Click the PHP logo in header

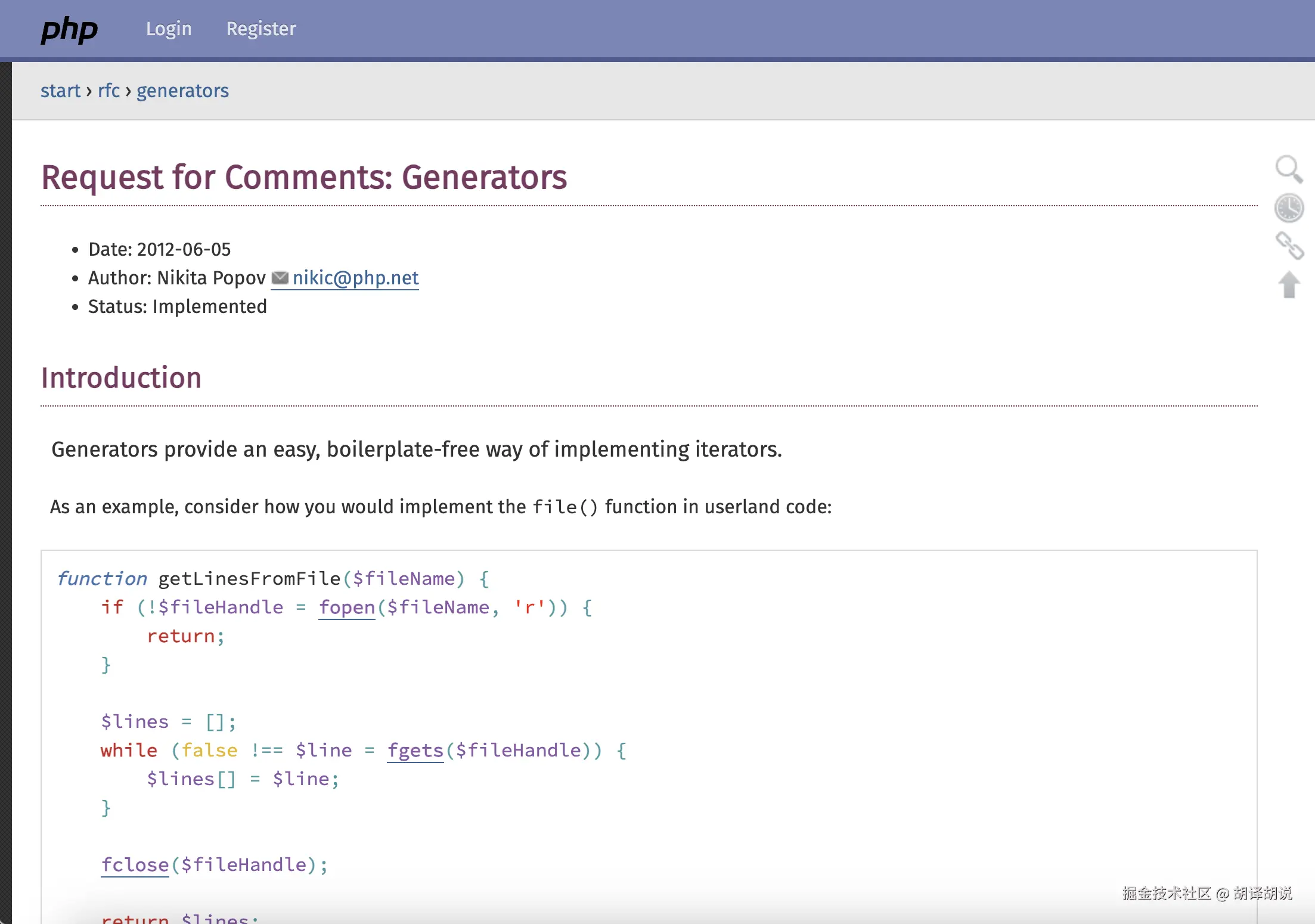pos(69,30)
